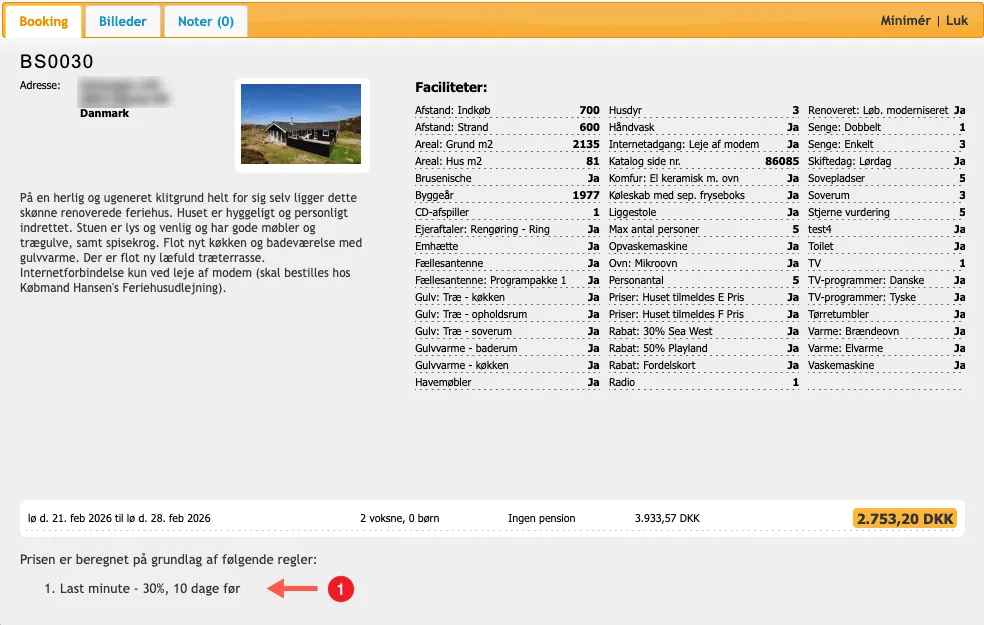Close the panel with Luk
The image size is (984, 625).
[957, 21]
